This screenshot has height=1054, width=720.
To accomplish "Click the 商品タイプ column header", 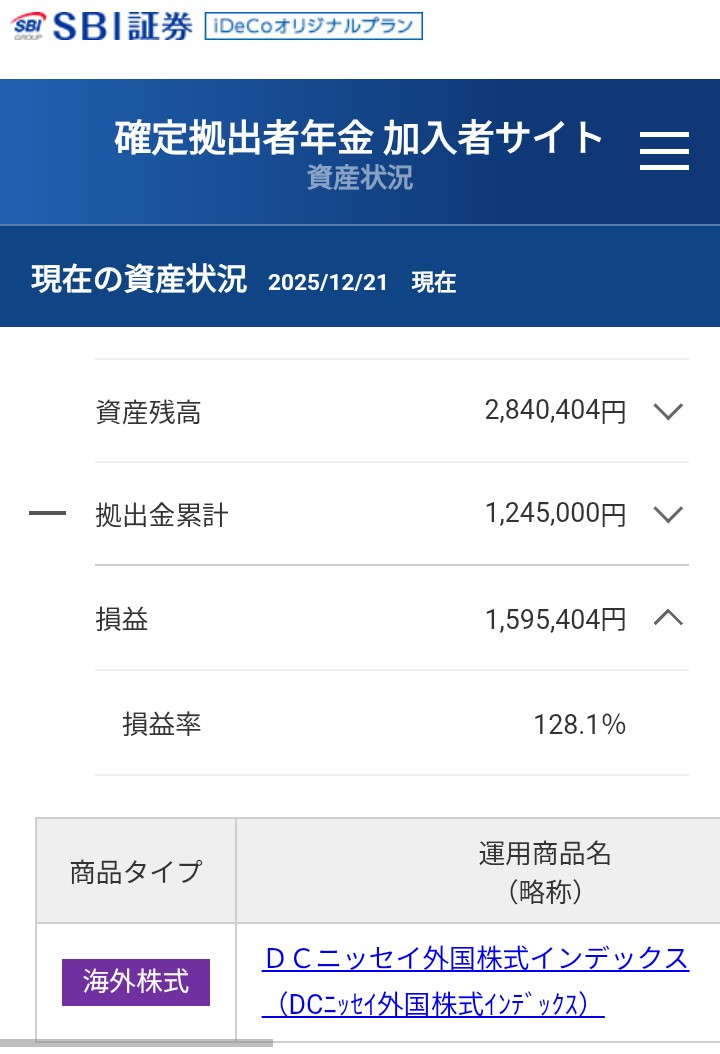I will 136,872.
